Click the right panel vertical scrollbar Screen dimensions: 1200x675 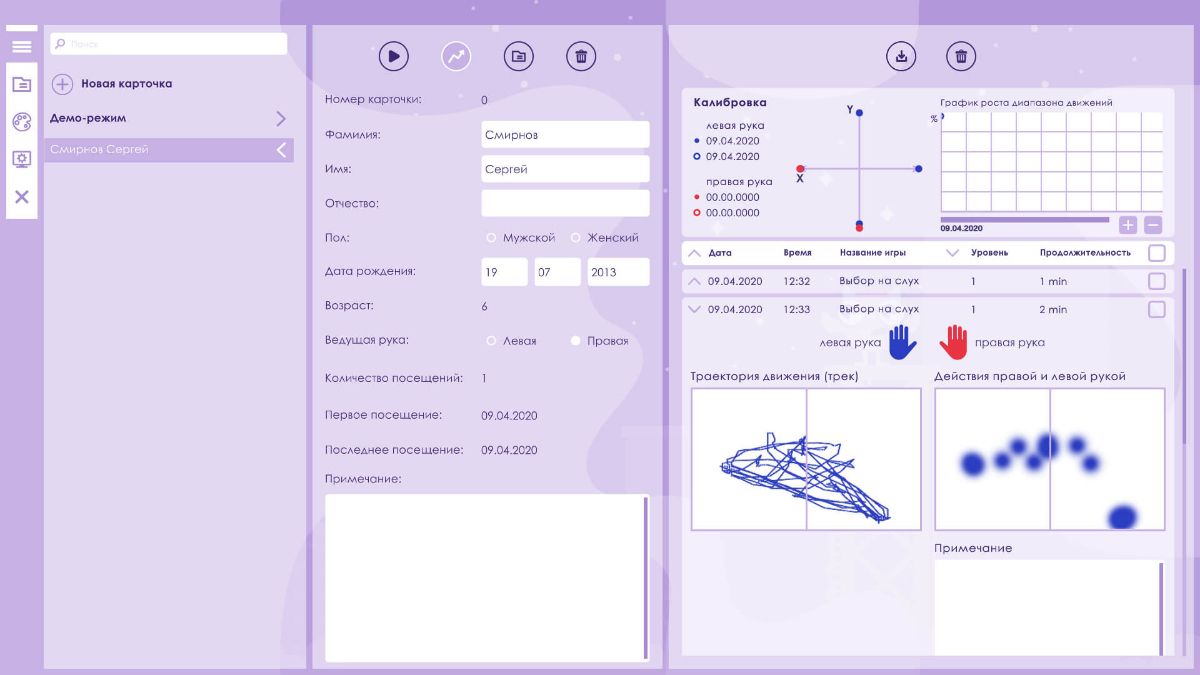coord(1185,355)
